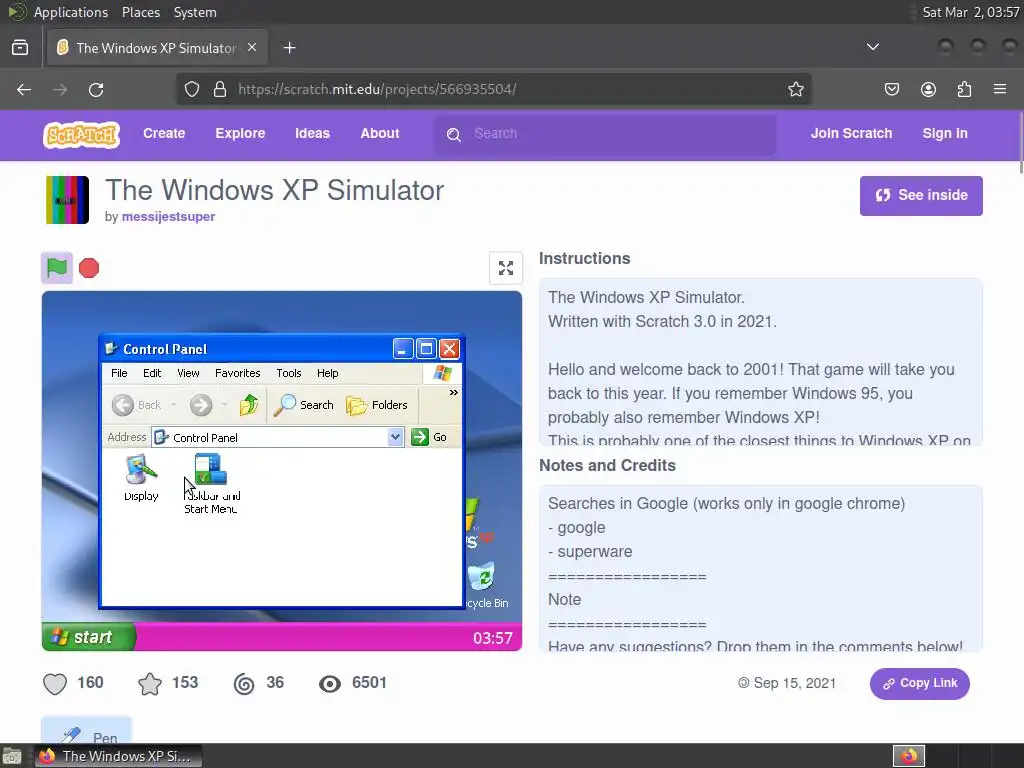View remixes via the spiral icon

(244, 684)
